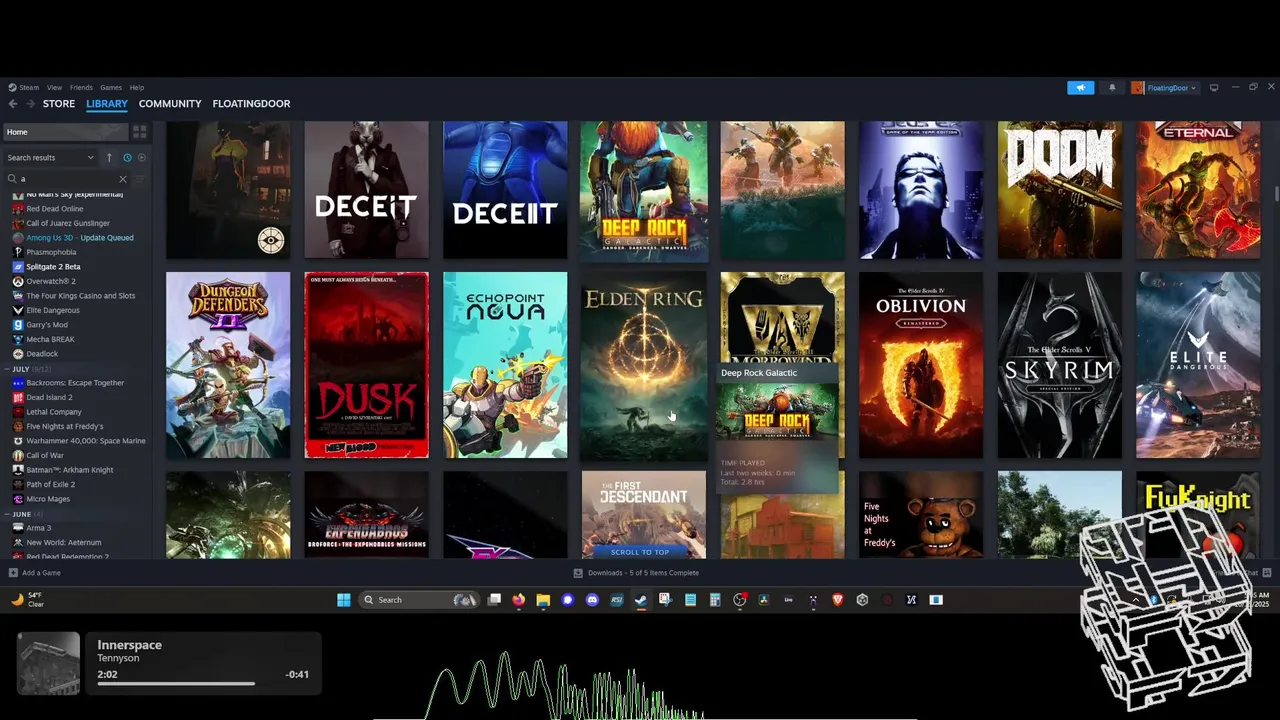Select Dead Island 2 in sidebar
The height and width of the screenshot is (720, 1280).
point(49,397)
